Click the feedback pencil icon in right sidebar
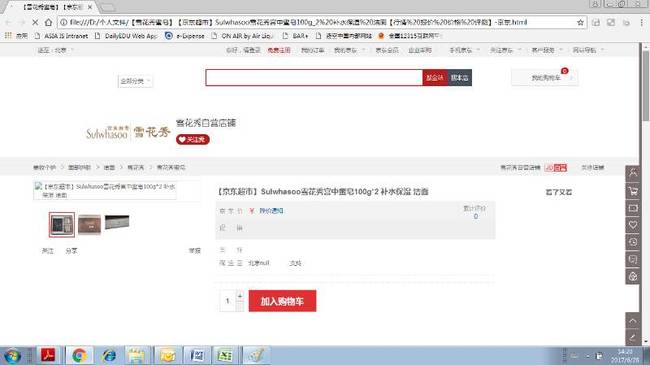The width and height of the screenshot is (650, 365). click(x=633, y=337)
